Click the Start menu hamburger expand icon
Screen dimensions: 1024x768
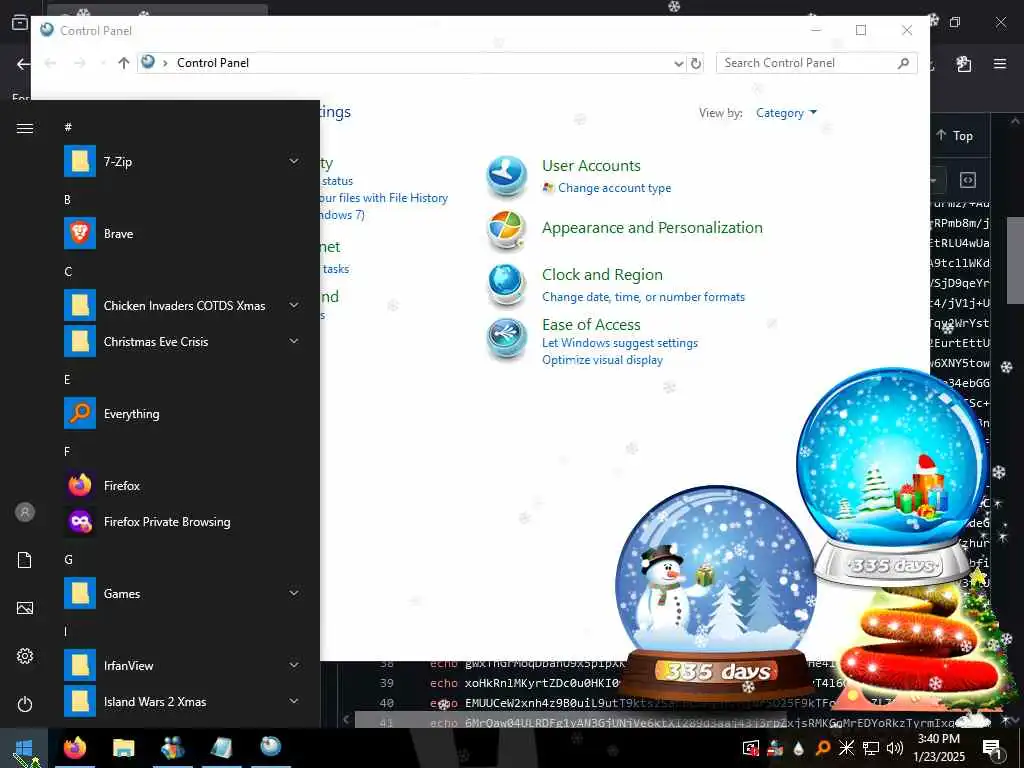25,128
